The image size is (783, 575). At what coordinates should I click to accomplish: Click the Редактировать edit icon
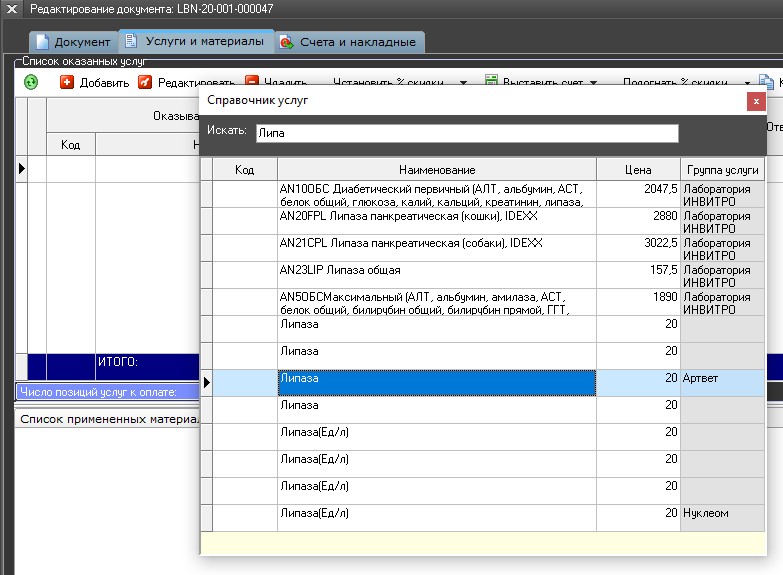145,82
